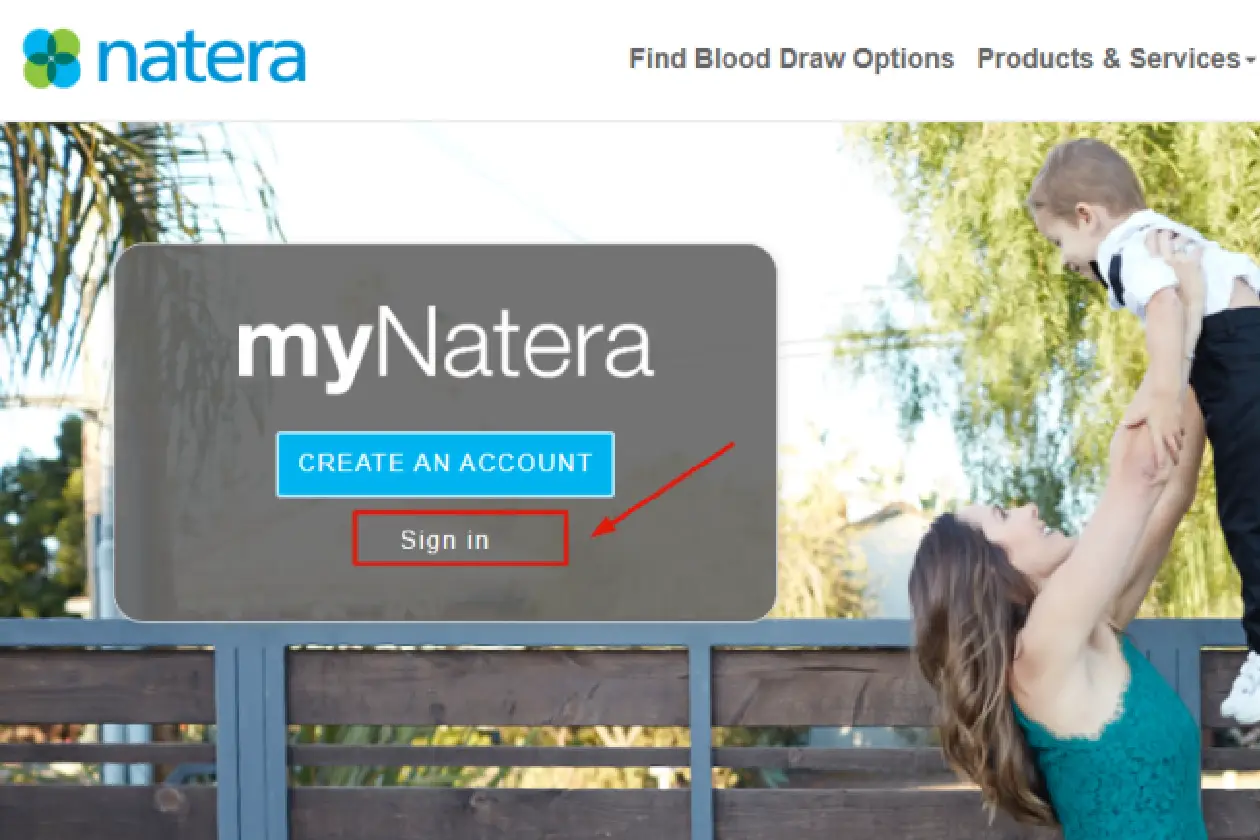Open the Find Blood Draw Options page

click(x=791, y=59)
